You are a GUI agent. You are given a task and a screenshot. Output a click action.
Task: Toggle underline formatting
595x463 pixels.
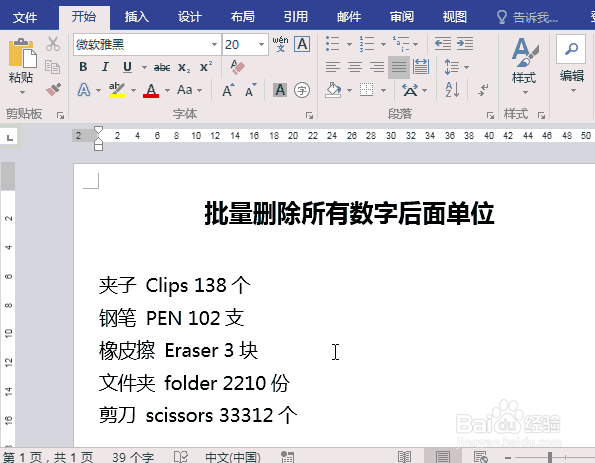(x=128, y=67)
